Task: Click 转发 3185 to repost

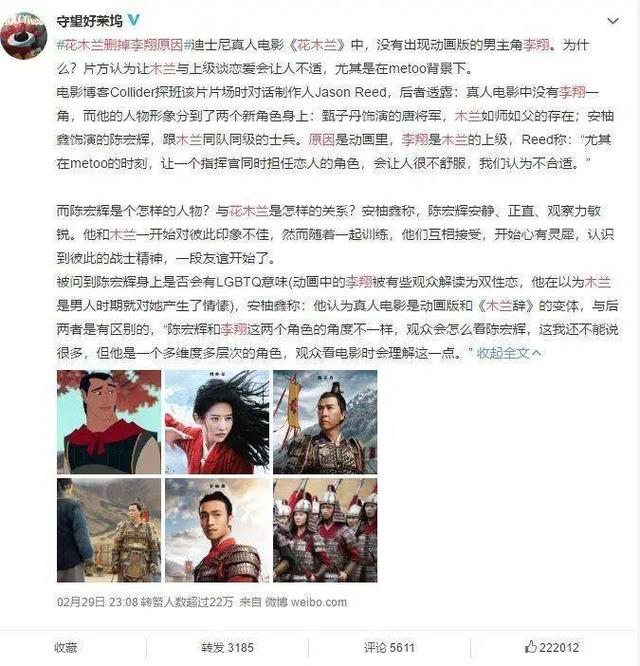Action: tap(227, 647)
